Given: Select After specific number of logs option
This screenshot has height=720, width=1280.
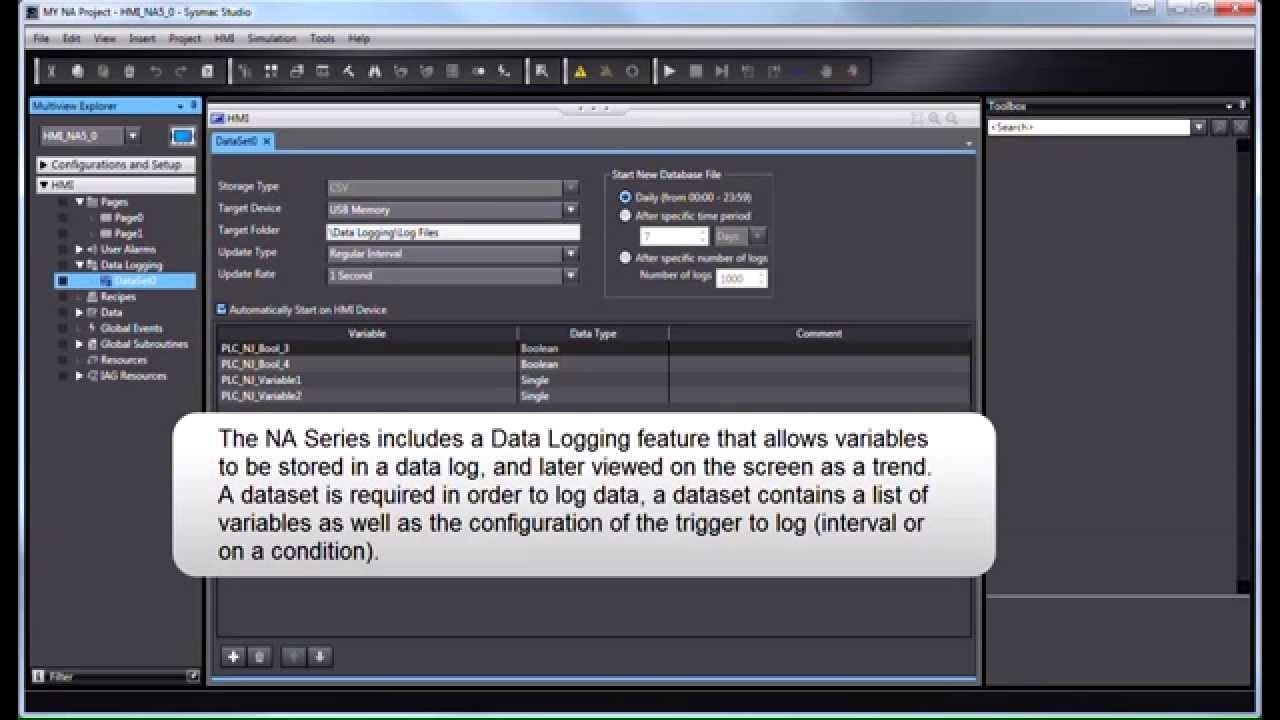Looking at the screenshot, I should [x=625, y=258].
